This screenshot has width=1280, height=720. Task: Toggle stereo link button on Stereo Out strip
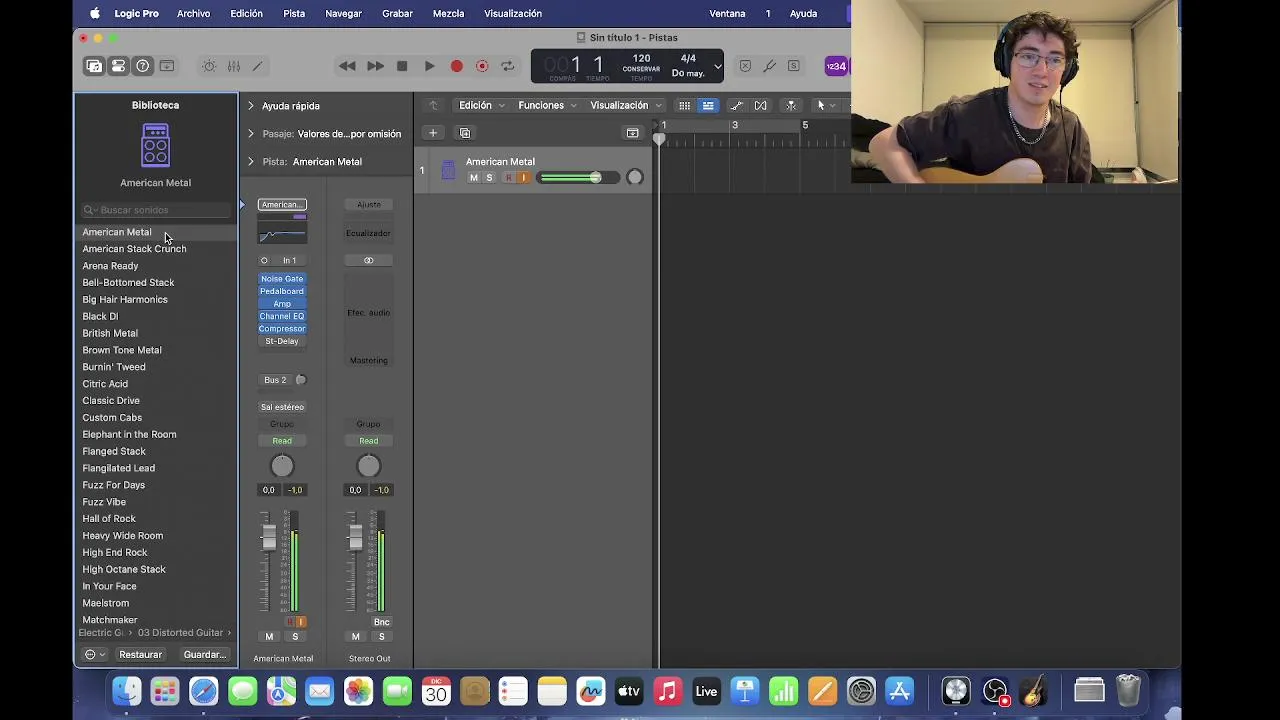368,260
